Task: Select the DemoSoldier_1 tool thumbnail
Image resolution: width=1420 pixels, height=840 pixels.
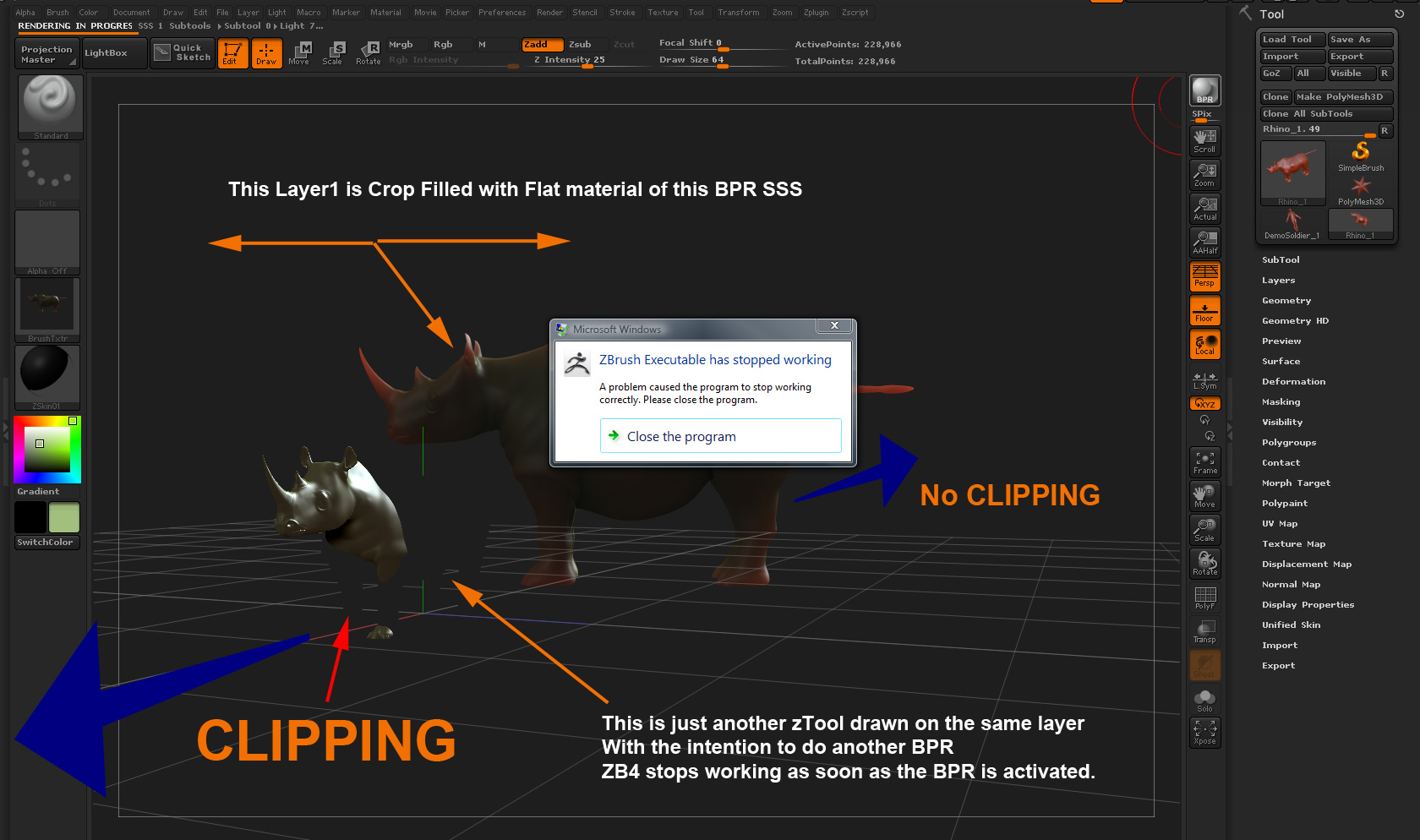Action: coord(1292,221)
